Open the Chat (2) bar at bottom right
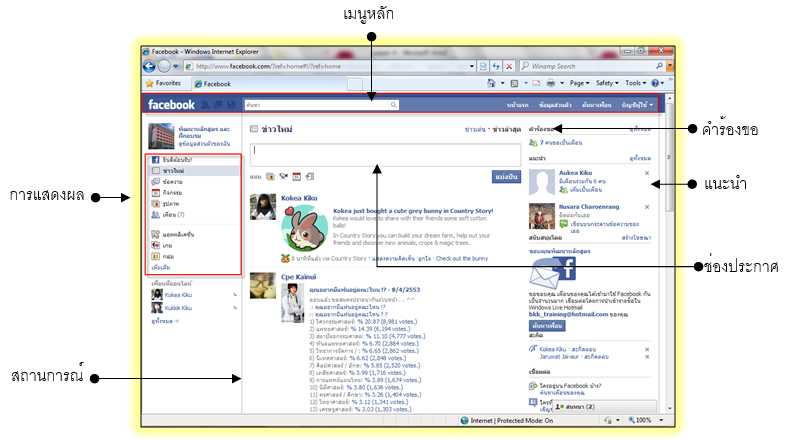Viewport: 785px width, 440px height. 605,407
